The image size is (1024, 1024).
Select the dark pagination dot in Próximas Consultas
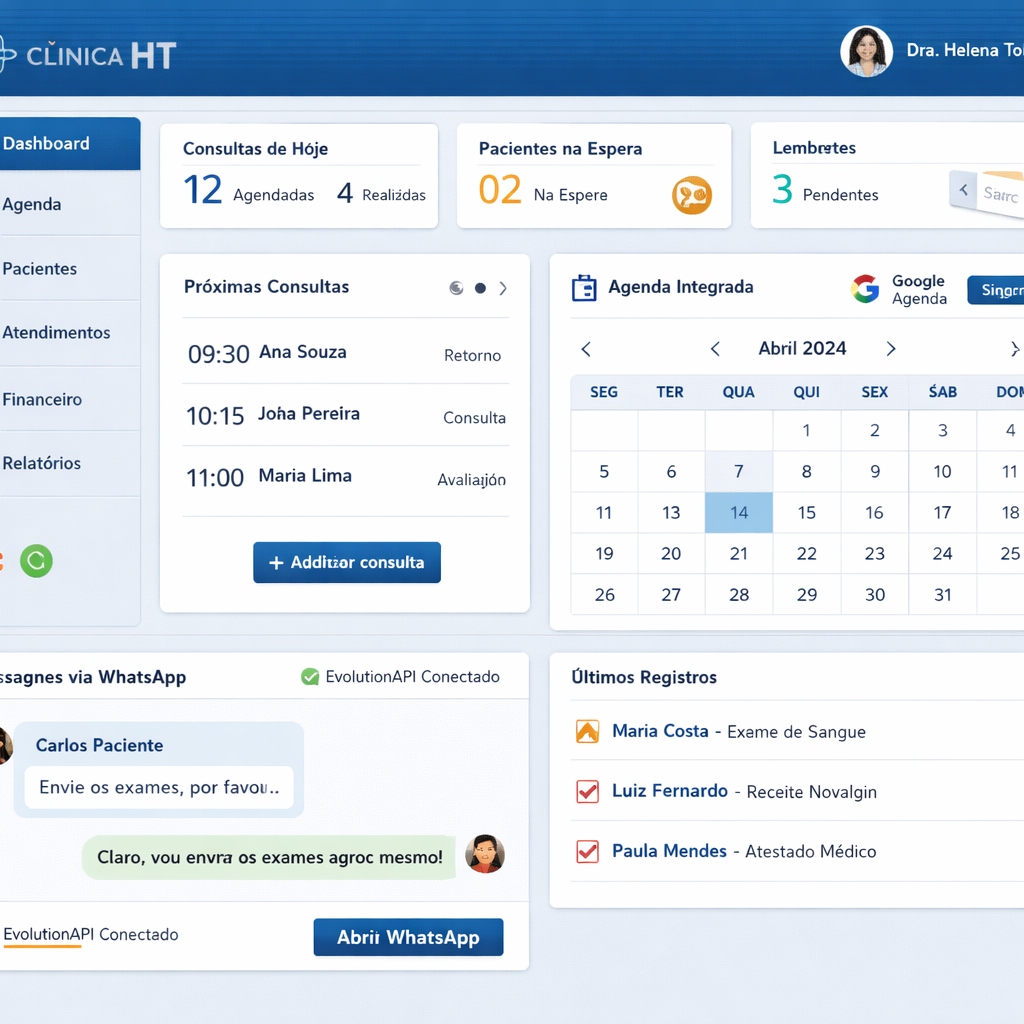(480, 288)
